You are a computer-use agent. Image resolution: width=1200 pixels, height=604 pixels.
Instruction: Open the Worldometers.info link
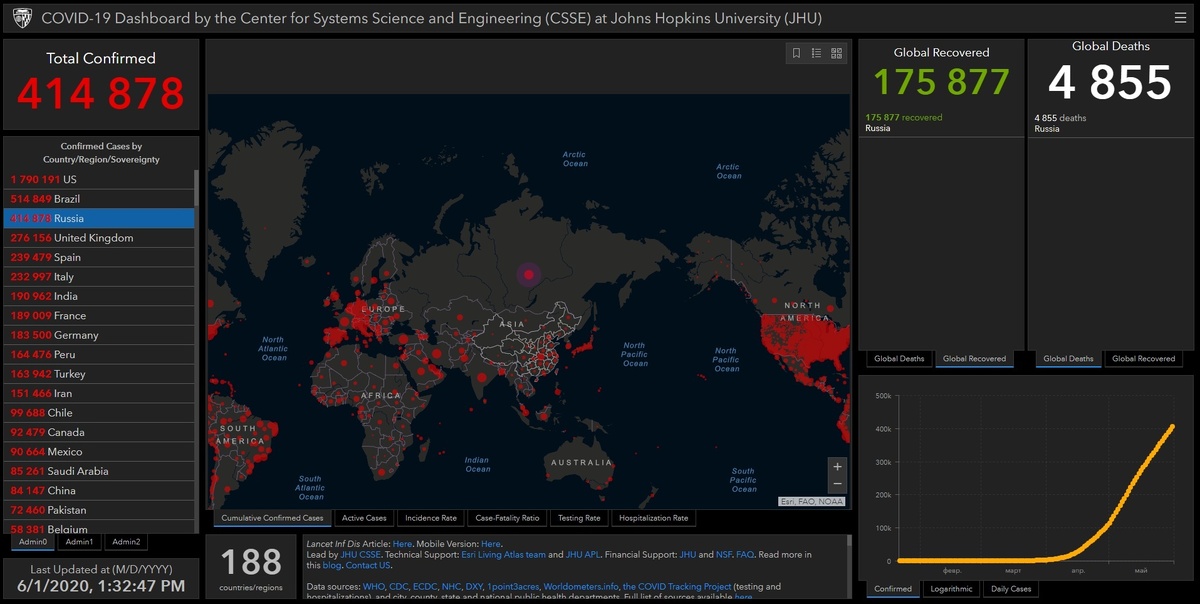(x=581, y=587)
